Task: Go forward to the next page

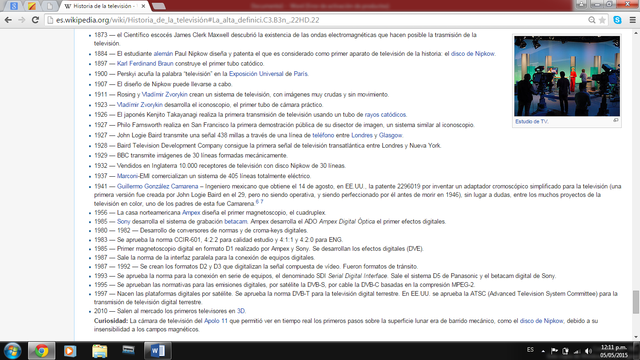Action: 22,20
